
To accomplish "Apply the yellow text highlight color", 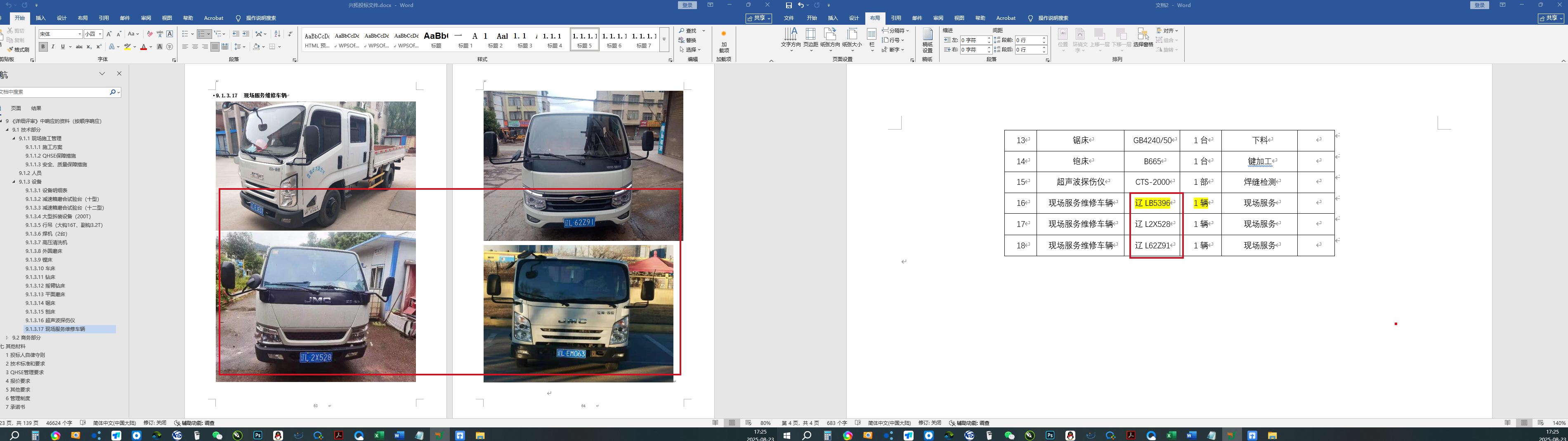I will (128, 47).
